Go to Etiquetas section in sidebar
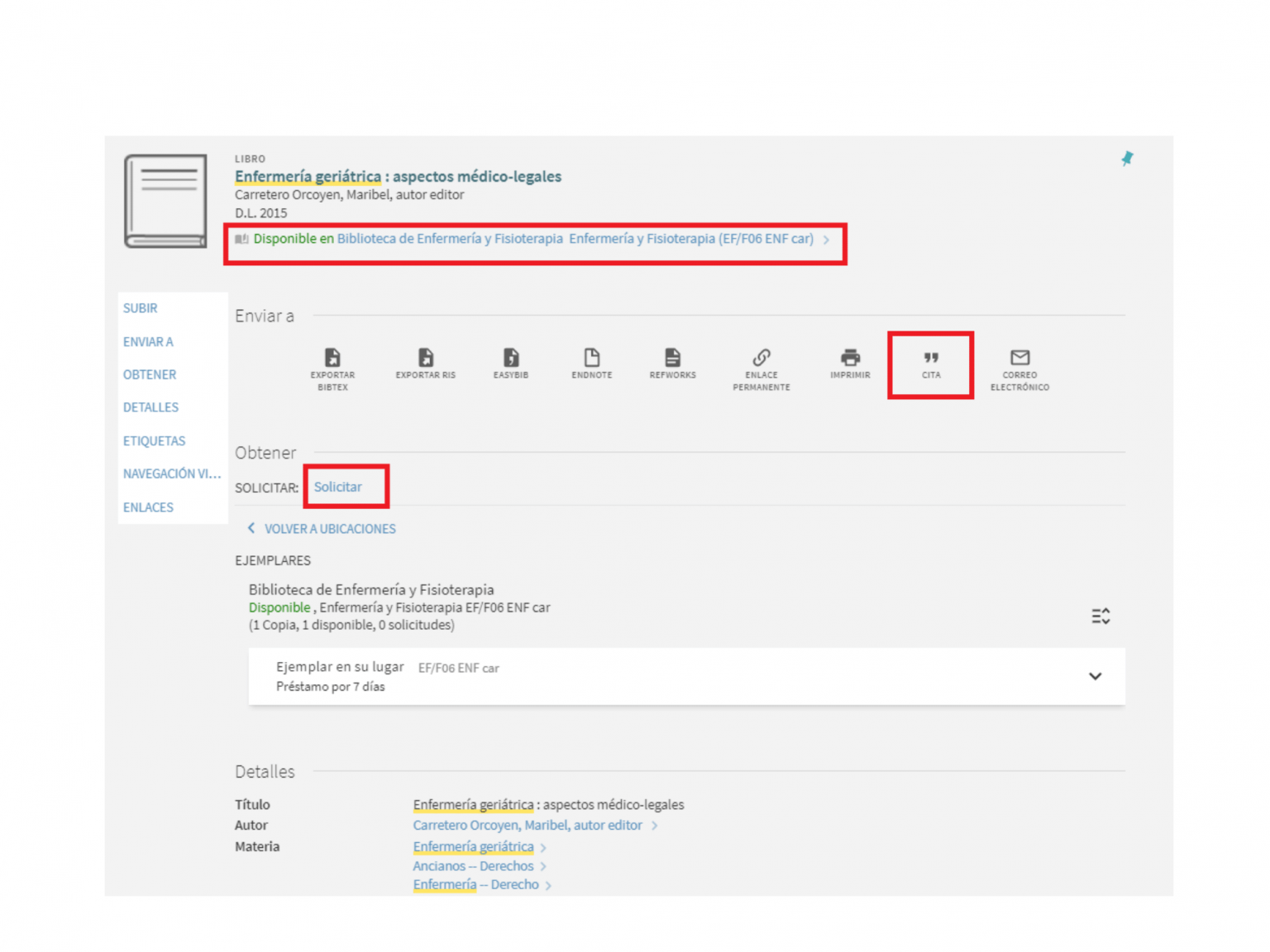 tap(154, 440)
